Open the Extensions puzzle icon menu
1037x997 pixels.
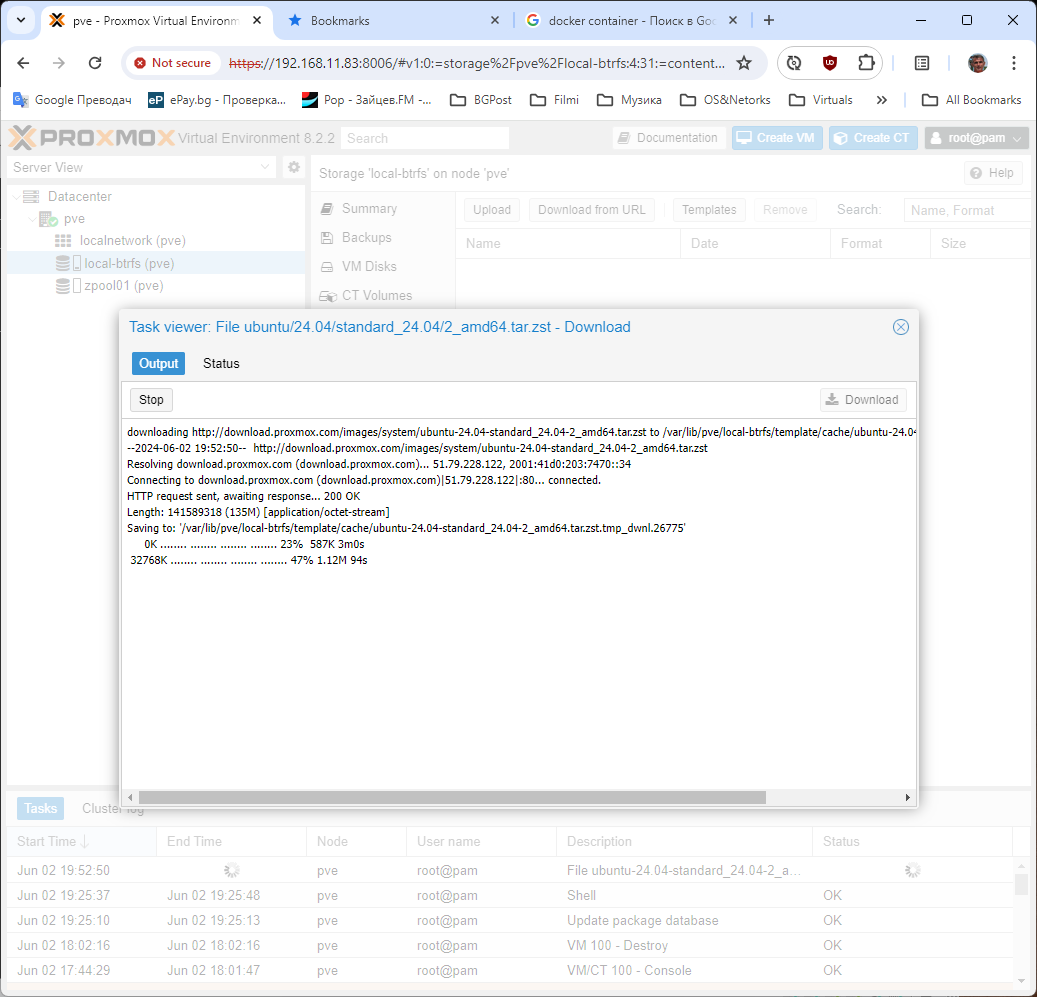pyautogui.click(x=865, y=63)
